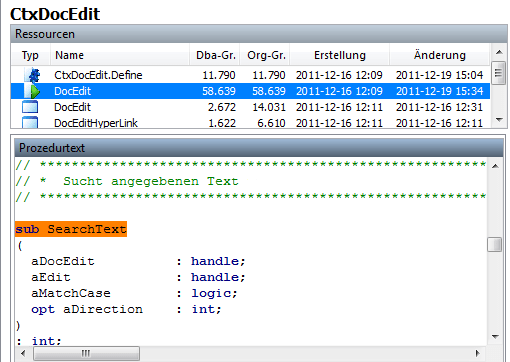Click the horizontal scrollbar thumb
The image size is (510, 362).
point(86,353)
